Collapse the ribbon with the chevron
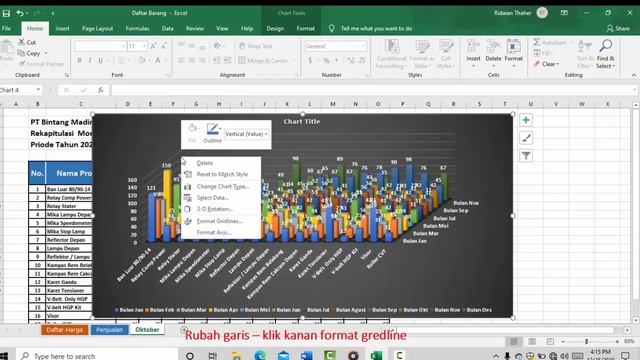This screenshot has height=360, width=640. (x=633, y=75)
